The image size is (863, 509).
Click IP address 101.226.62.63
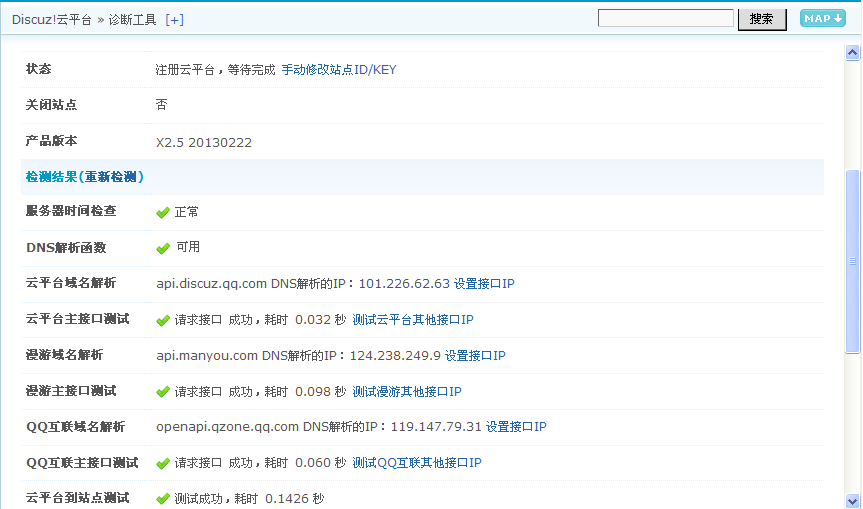pos(404,283)
